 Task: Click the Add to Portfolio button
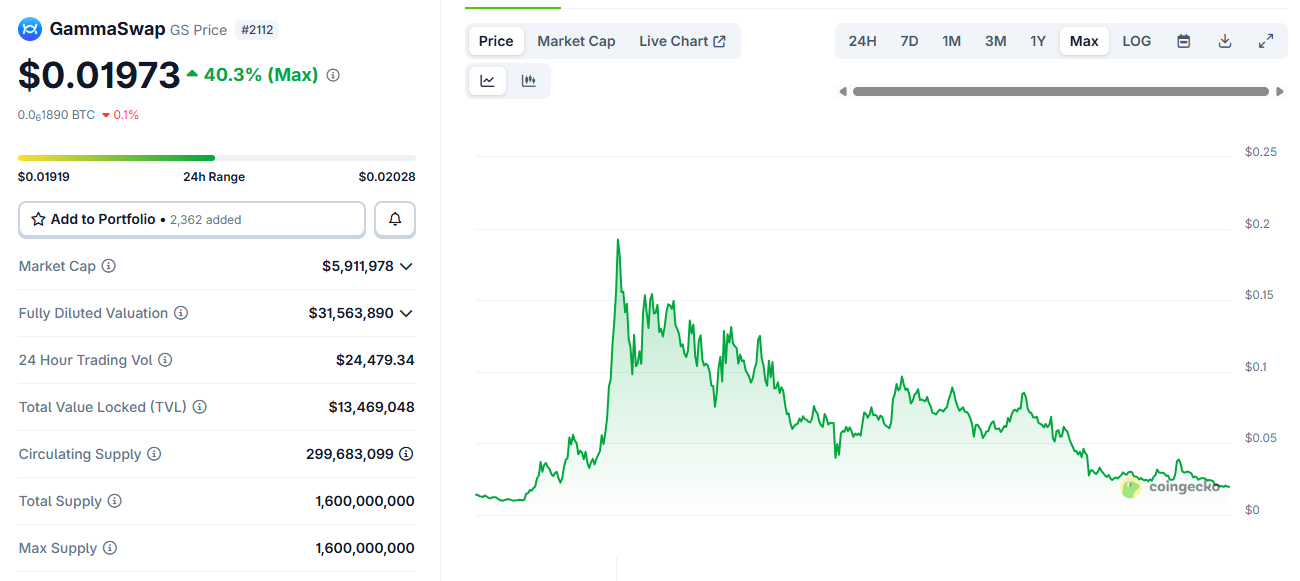pos(192,219)
